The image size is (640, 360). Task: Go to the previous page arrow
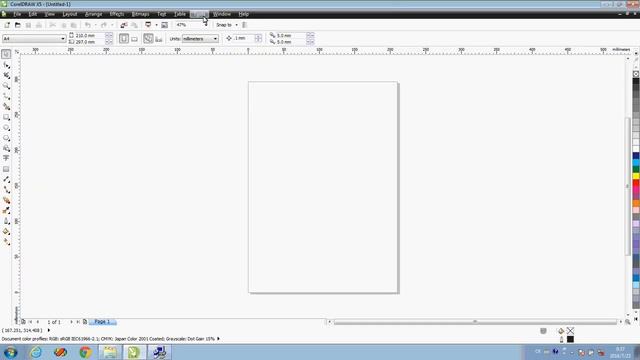pyautogui.click(x=38, y=322)
